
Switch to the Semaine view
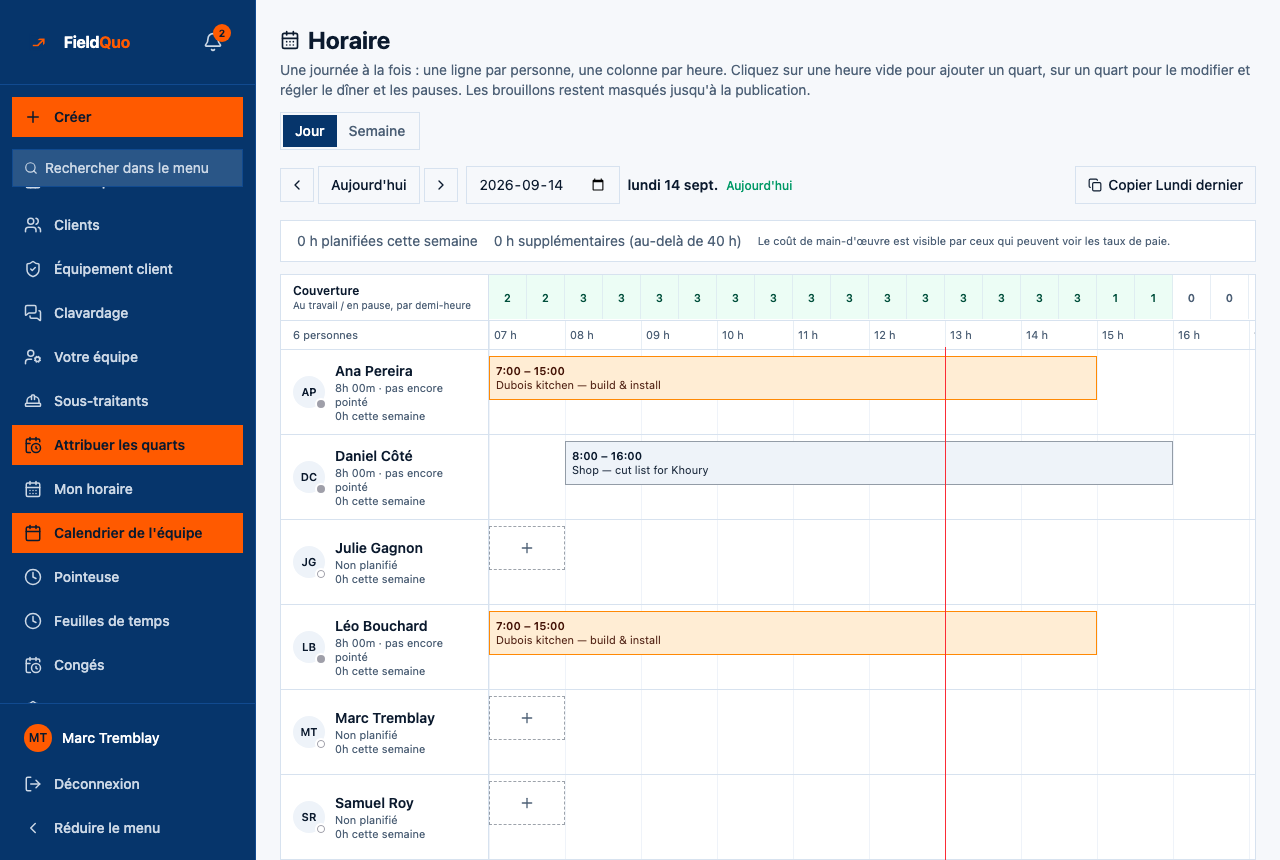[x=377, y=131]
